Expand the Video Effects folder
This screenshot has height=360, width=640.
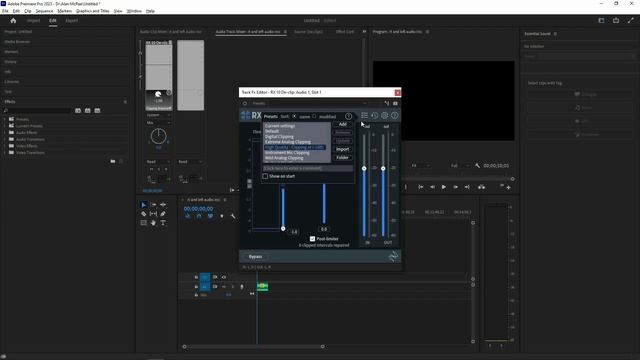tap(5, 146)
